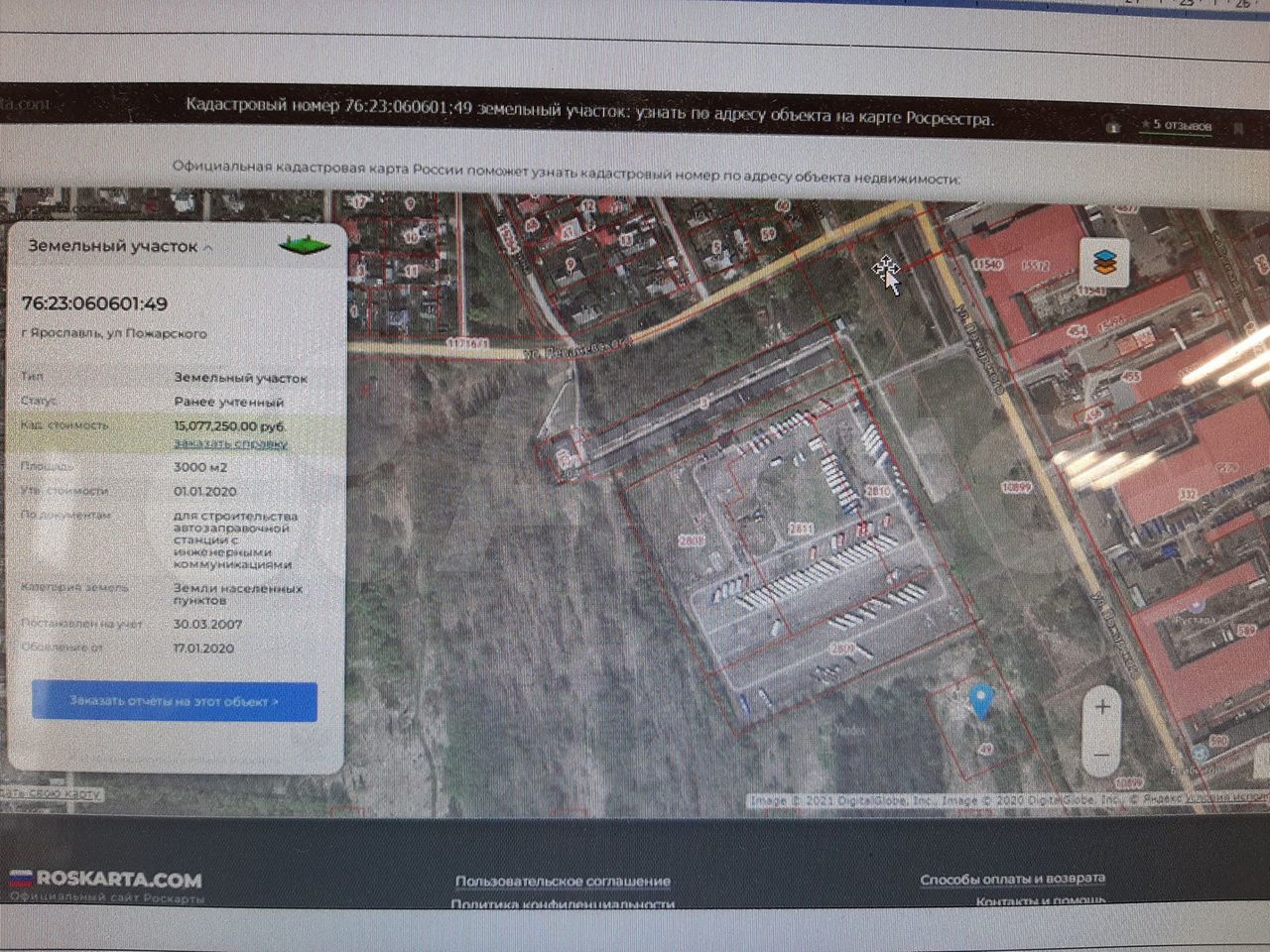Image resolution: width=1270 pixels, height=952 pixels.
Task: Zoom out with the minus button
Action: click(x=1101, y=756)
